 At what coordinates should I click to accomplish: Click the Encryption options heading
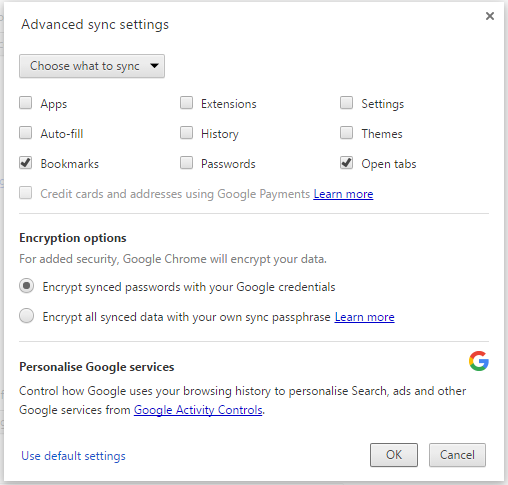click(x=73, y=238)
